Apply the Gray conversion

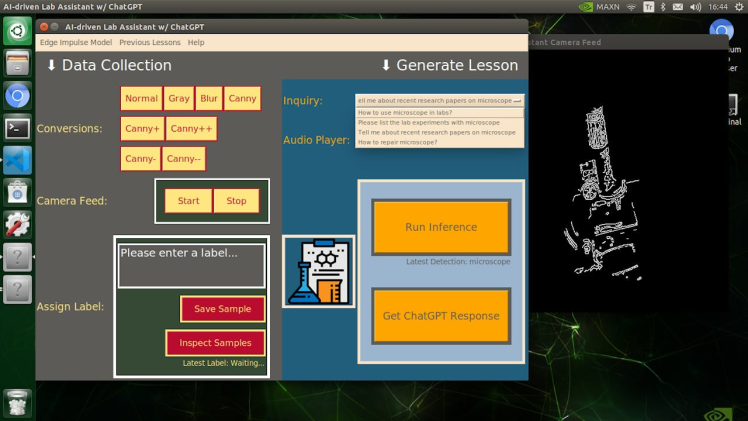pyautogui.click(x=179, y=98)
